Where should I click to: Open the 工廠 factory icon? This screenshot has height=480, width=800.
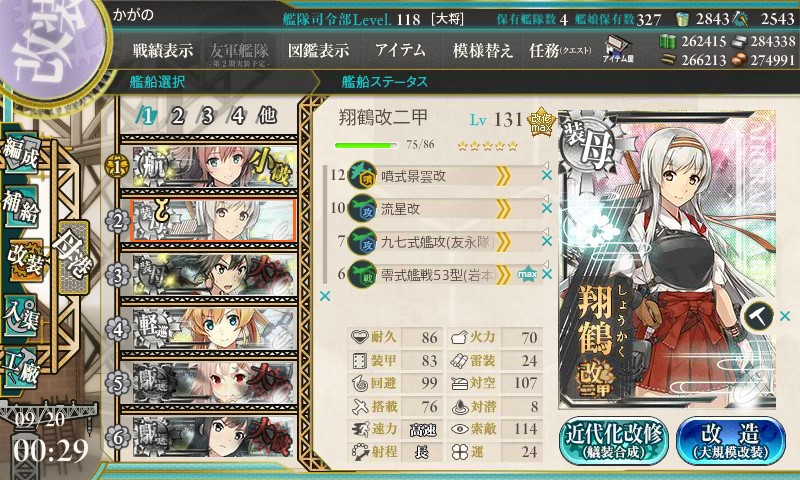(20, 368)
